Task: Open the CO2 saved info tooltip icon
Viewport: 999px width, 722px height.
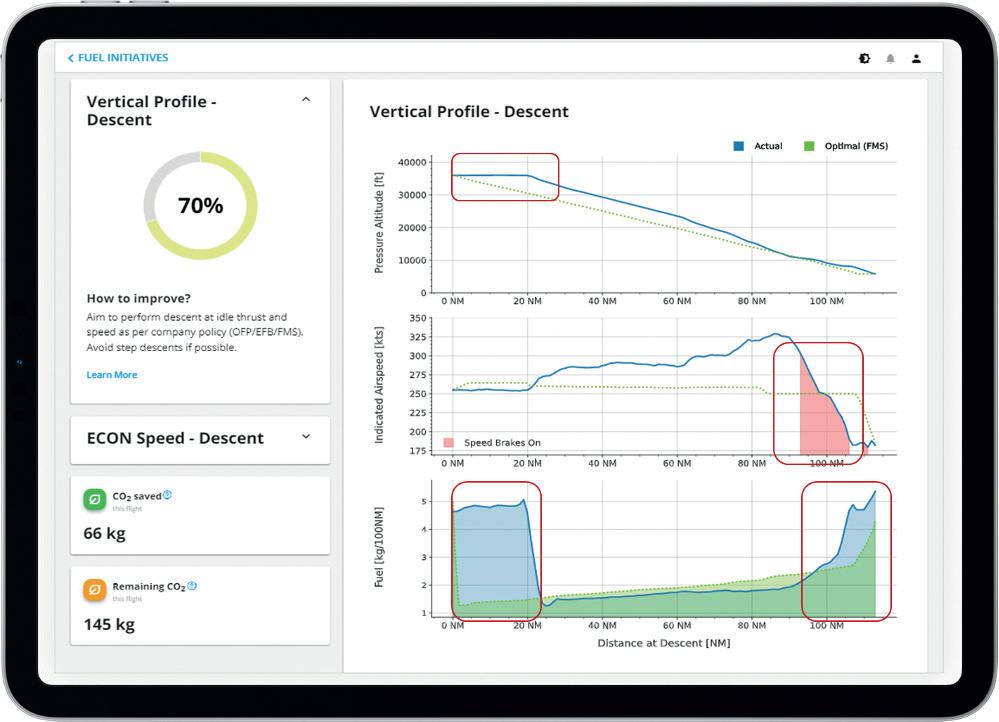Action: (x=168, y=495)
